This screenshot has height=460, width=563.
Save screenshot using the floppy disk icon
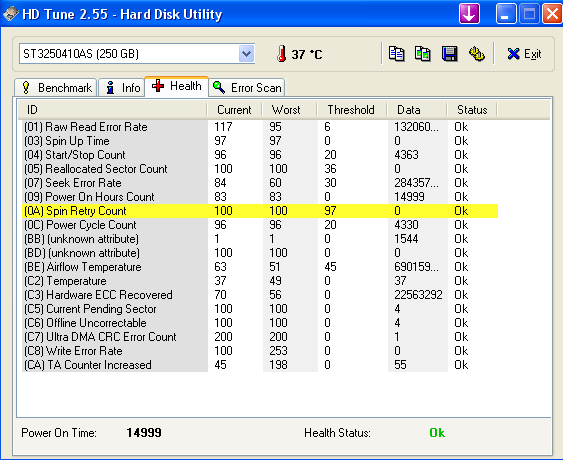point(450,54)
